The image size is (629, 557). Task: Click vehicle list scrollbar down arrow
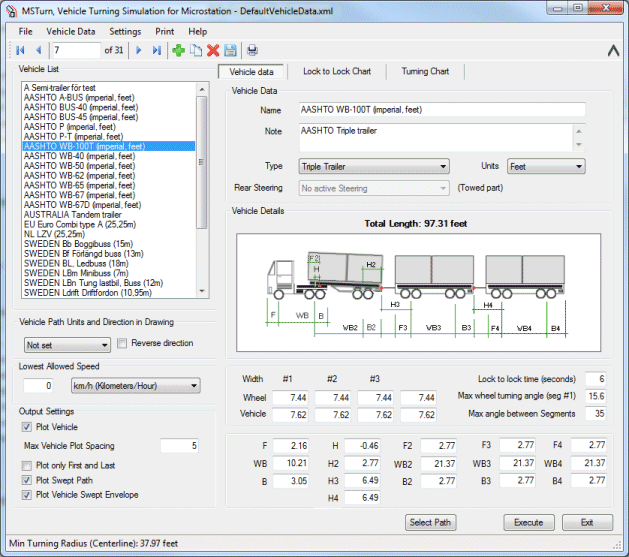point(202,292)
